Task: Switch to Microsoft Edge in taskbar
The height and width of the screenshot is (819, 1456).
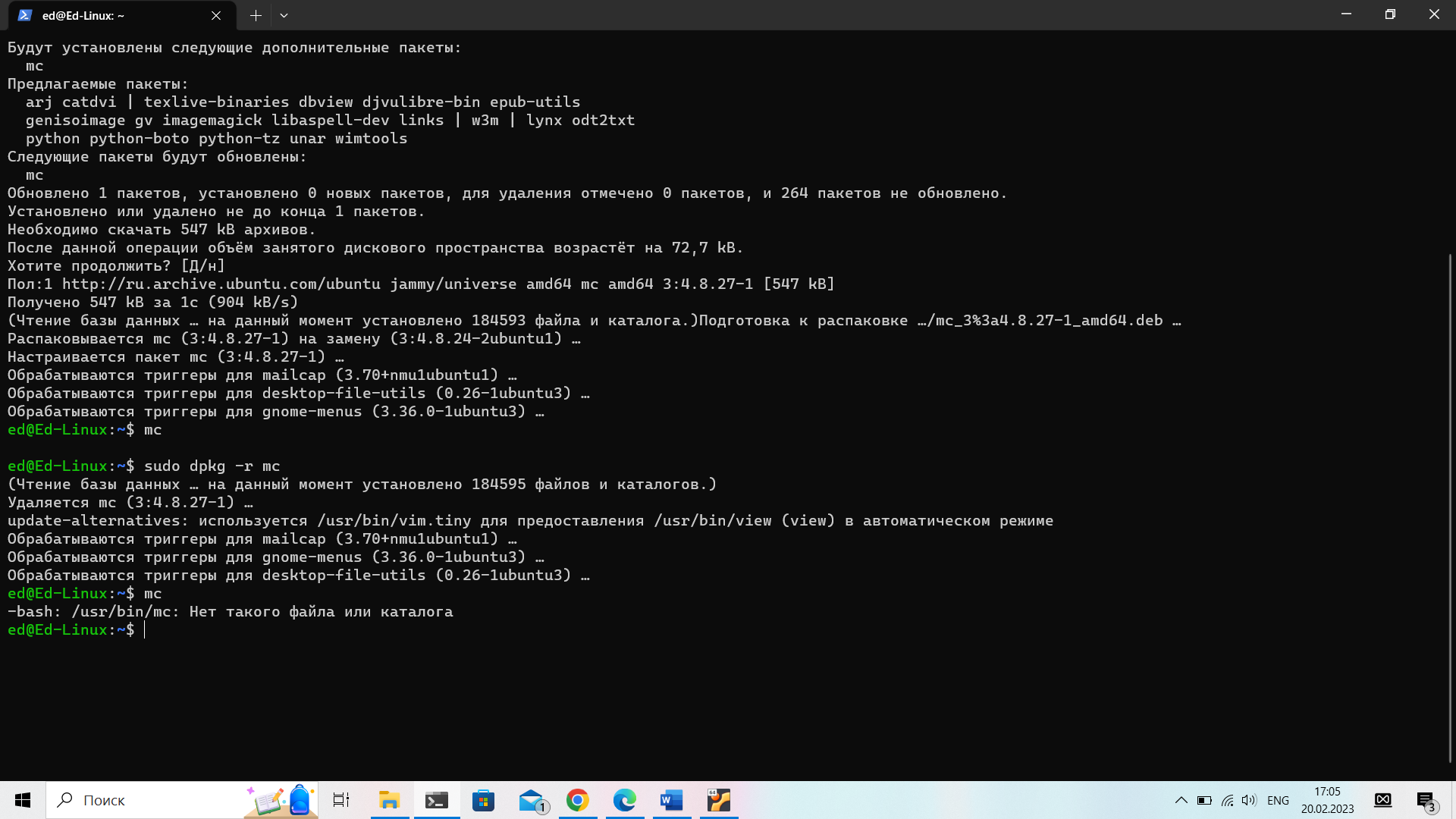Action: pos(625,800)
